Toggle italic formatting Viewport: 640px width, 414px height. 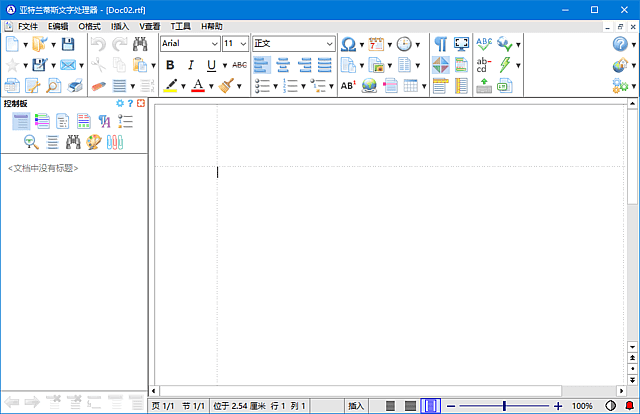[190, 65]
